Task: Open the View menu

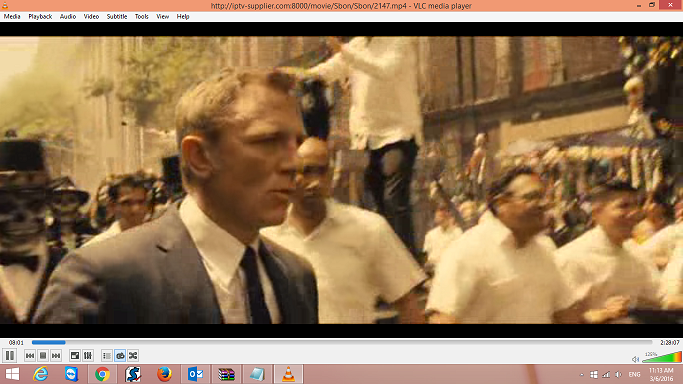Action: [162, 17]
